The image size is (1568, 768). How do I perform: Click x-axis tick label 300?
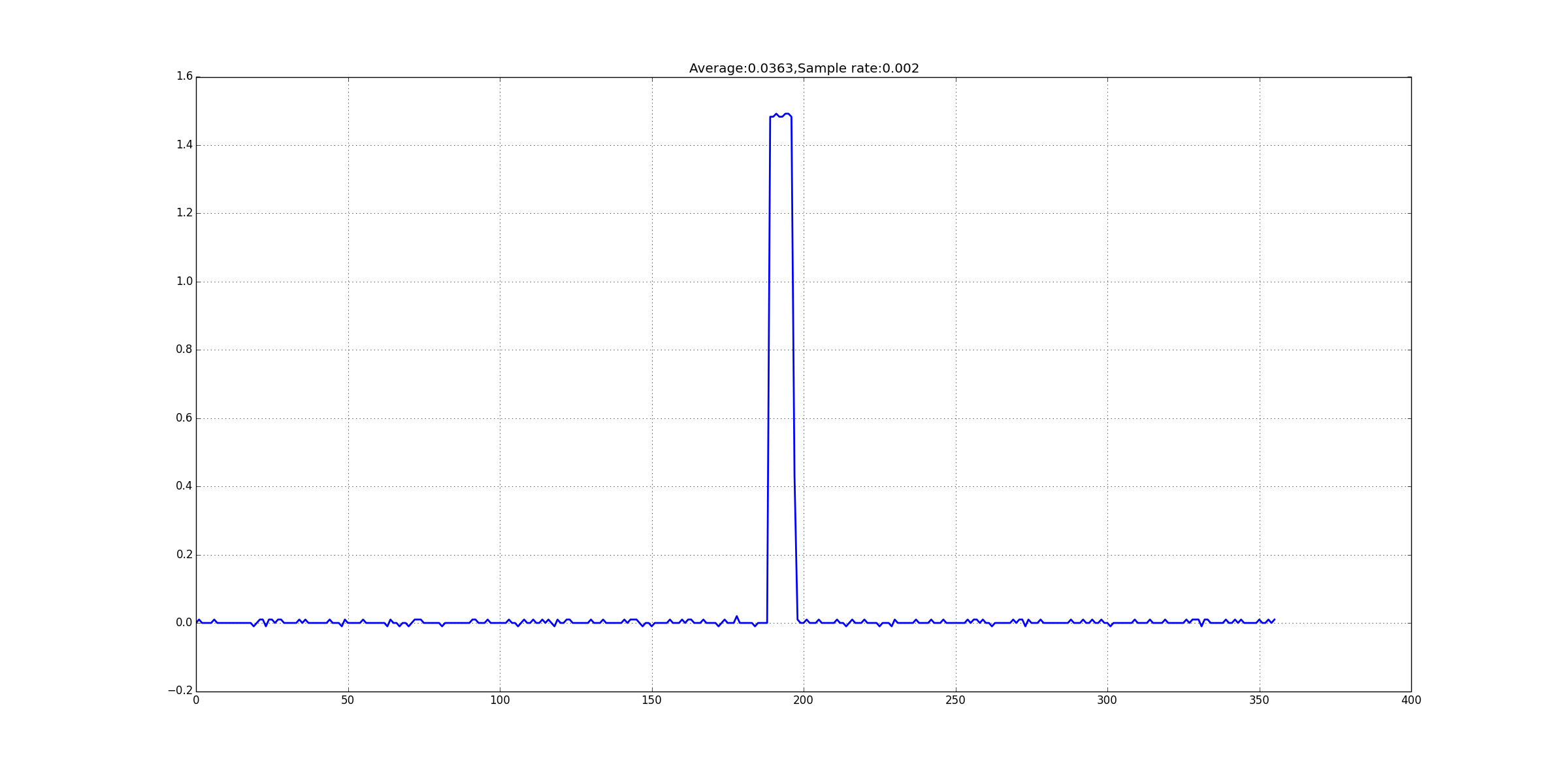[x=1107, y=700]
